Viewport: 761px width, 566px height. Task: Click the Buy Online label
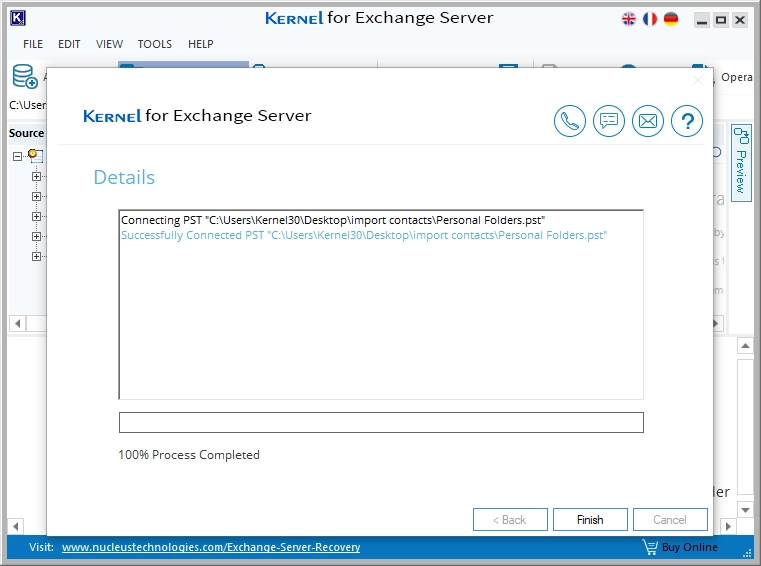pos(690,547)
